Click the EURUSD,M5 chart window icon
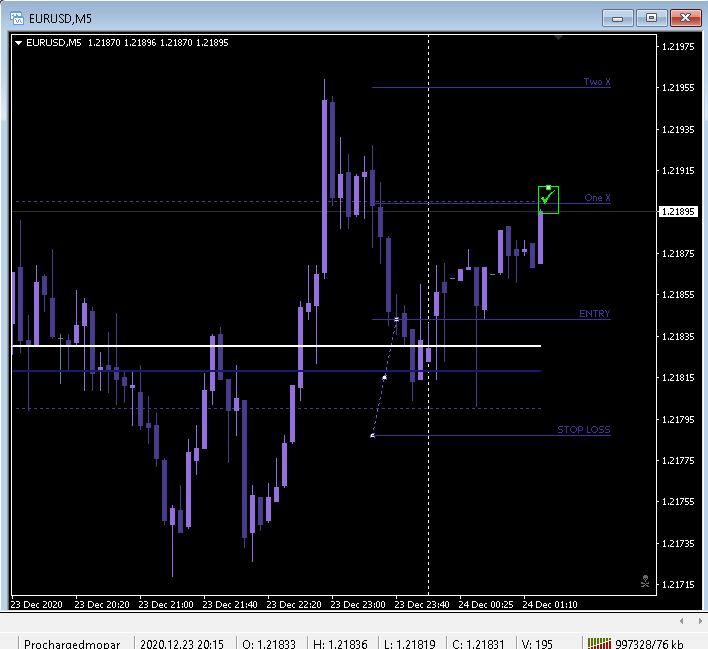This screenshot has height=649, width=708. [x=17, y=18]
